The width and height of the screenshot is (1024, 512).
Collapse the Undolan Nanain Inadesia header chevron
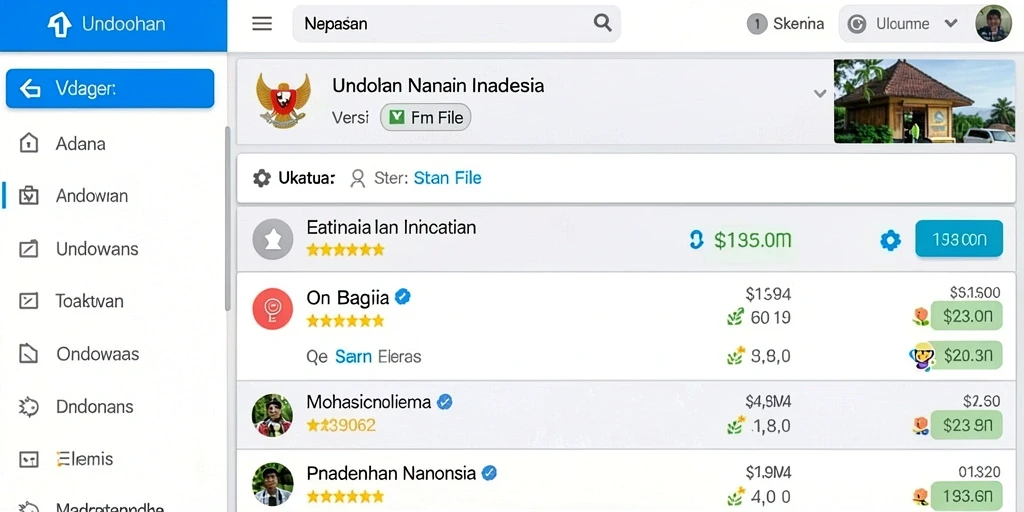point(820,94)
